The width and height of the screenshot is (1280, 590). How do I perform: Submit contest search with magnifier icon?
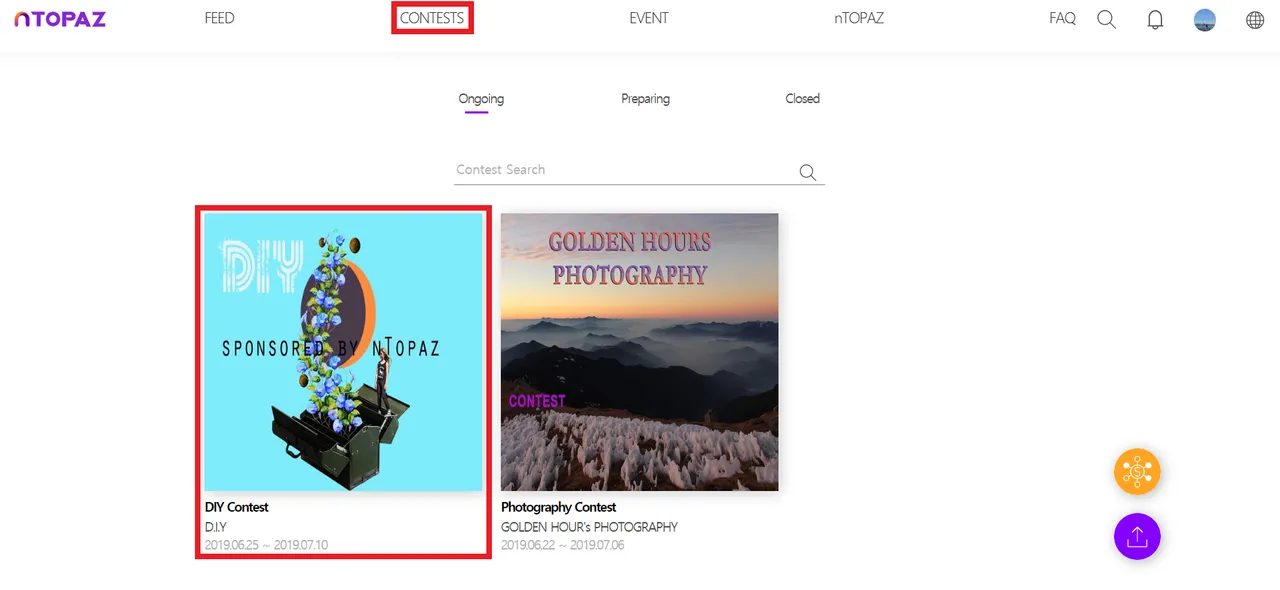point(808,173)
